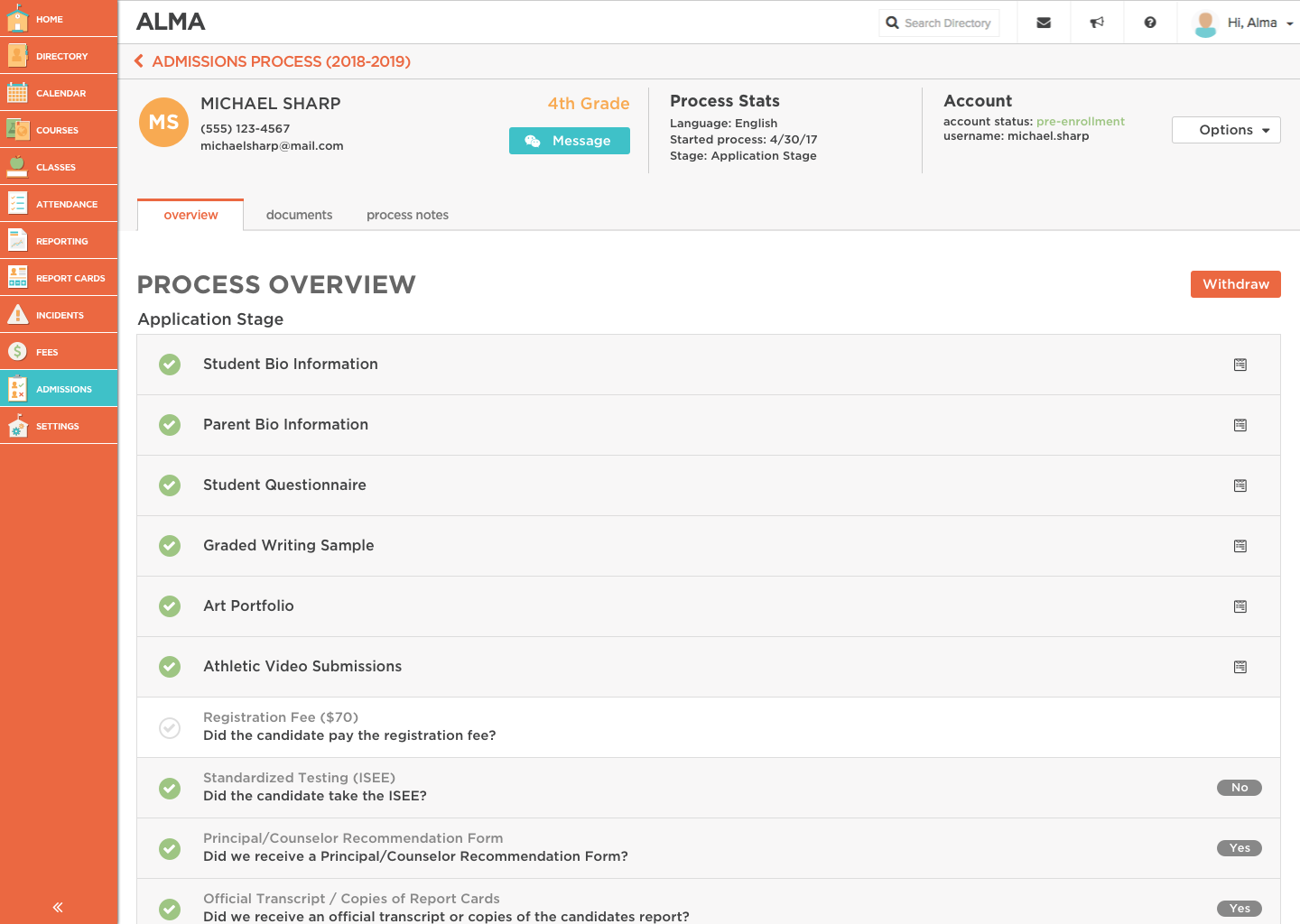Toggle the Registration Fee checkmark

170,727
